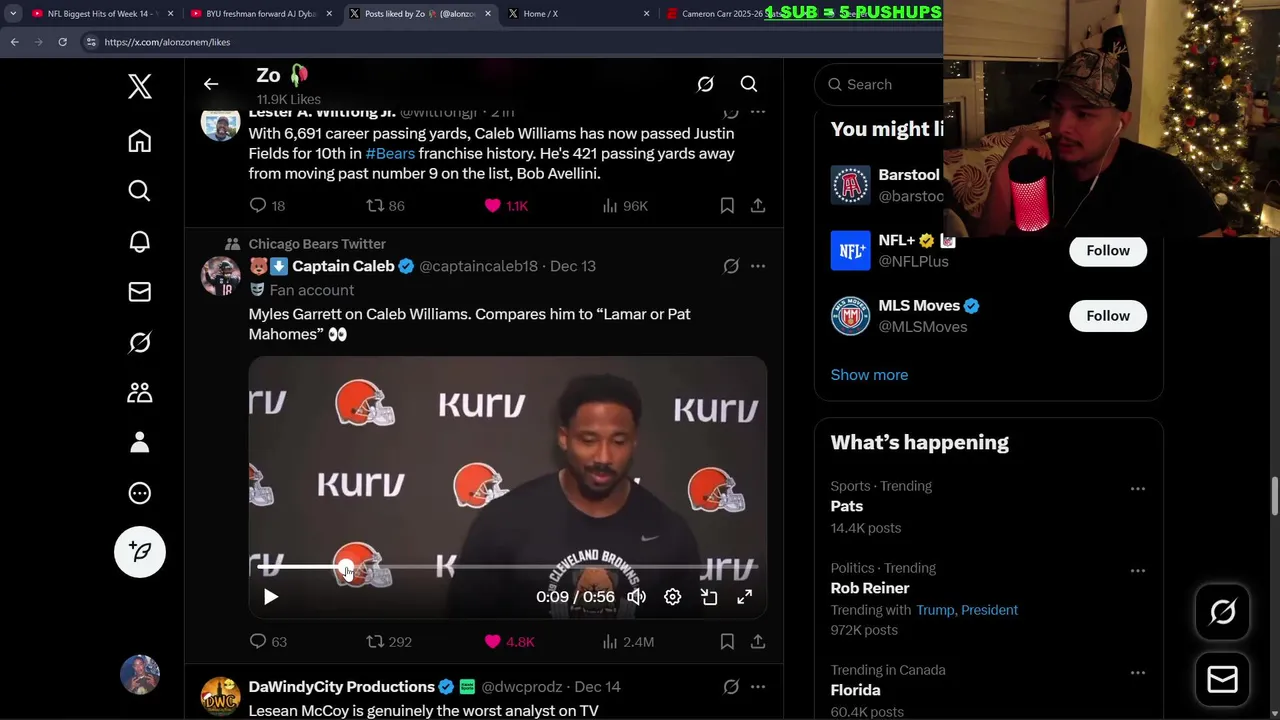Click the Search input field
Image resolution: width=1280 pixels, height=720 pixels.
(880, 84)
